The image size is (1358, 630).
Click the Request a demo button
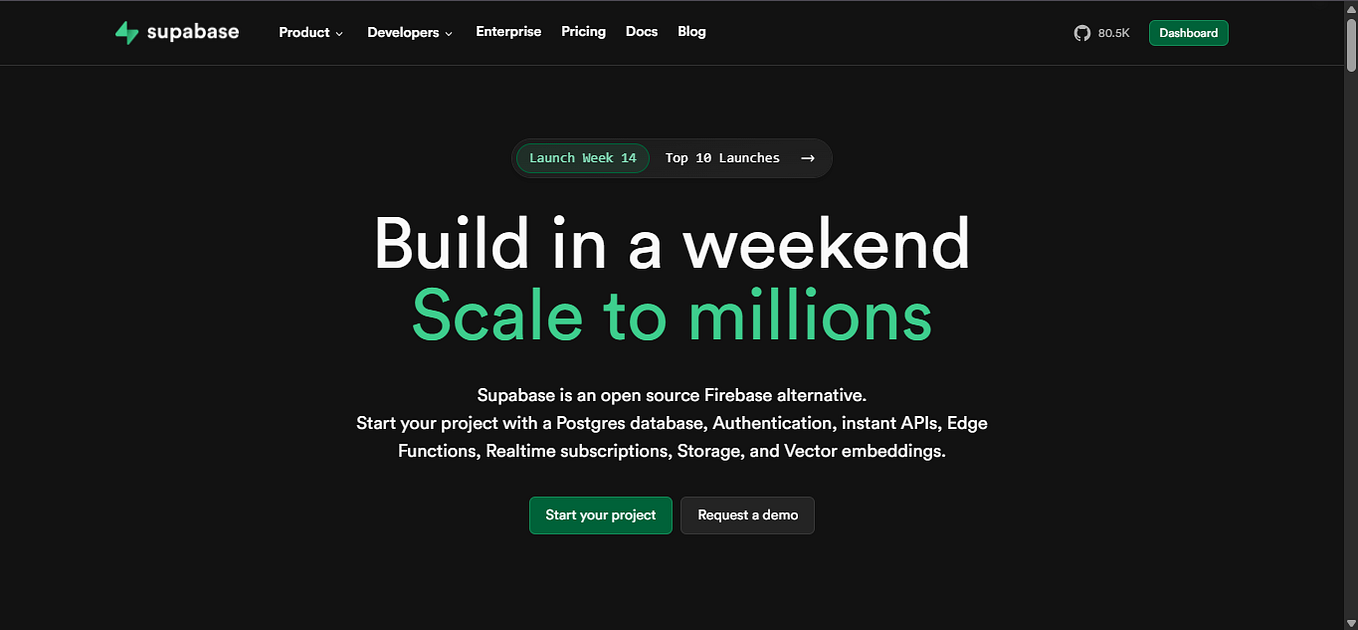[x=747, y=515]
